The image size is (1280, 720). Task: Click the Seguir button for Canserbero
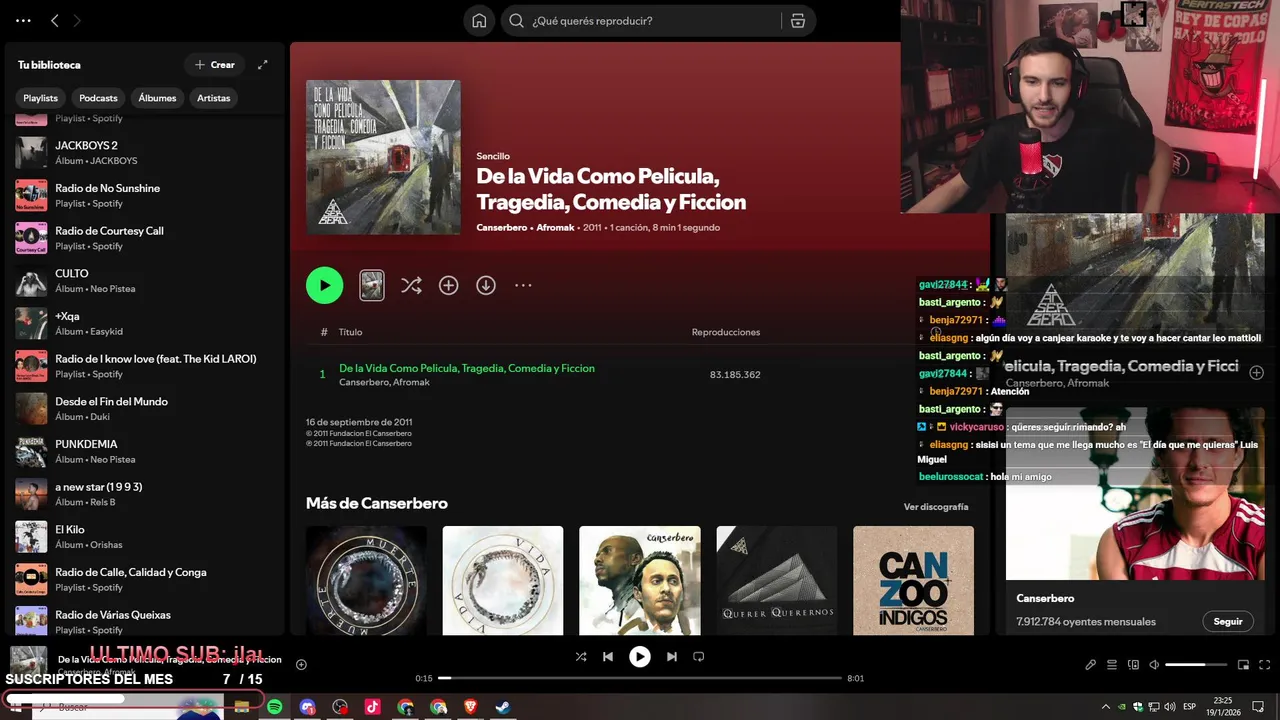pos(1228,621)
